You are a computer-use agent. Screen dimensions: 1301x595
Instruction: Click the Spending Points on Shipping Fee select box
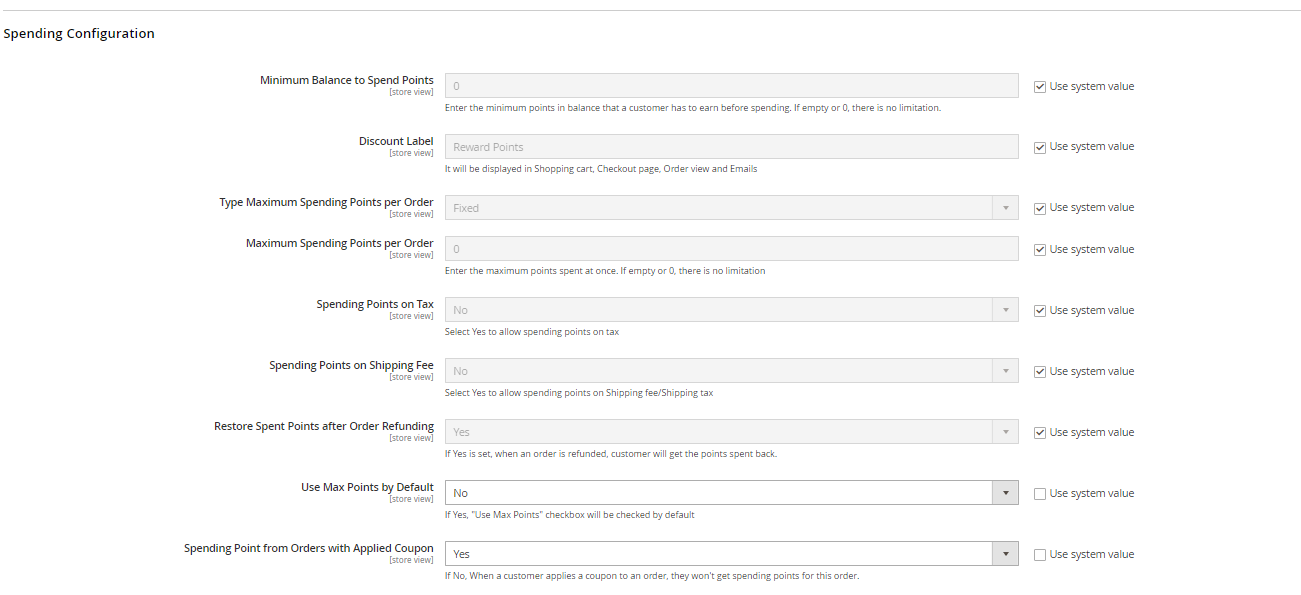coord(731,371)
